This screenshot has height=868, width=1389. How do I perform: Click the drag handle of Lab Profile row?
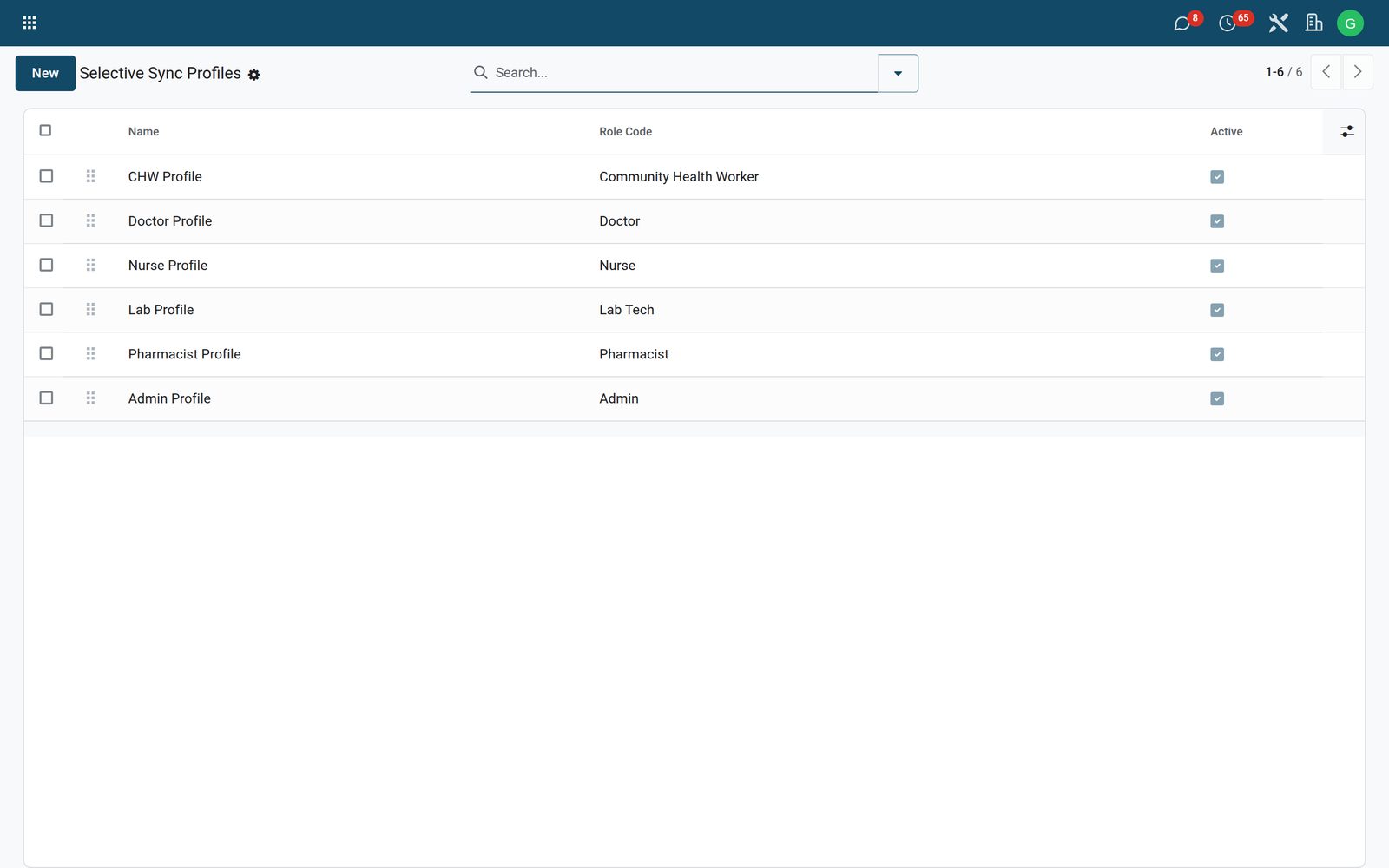click(x=90, y=309)
